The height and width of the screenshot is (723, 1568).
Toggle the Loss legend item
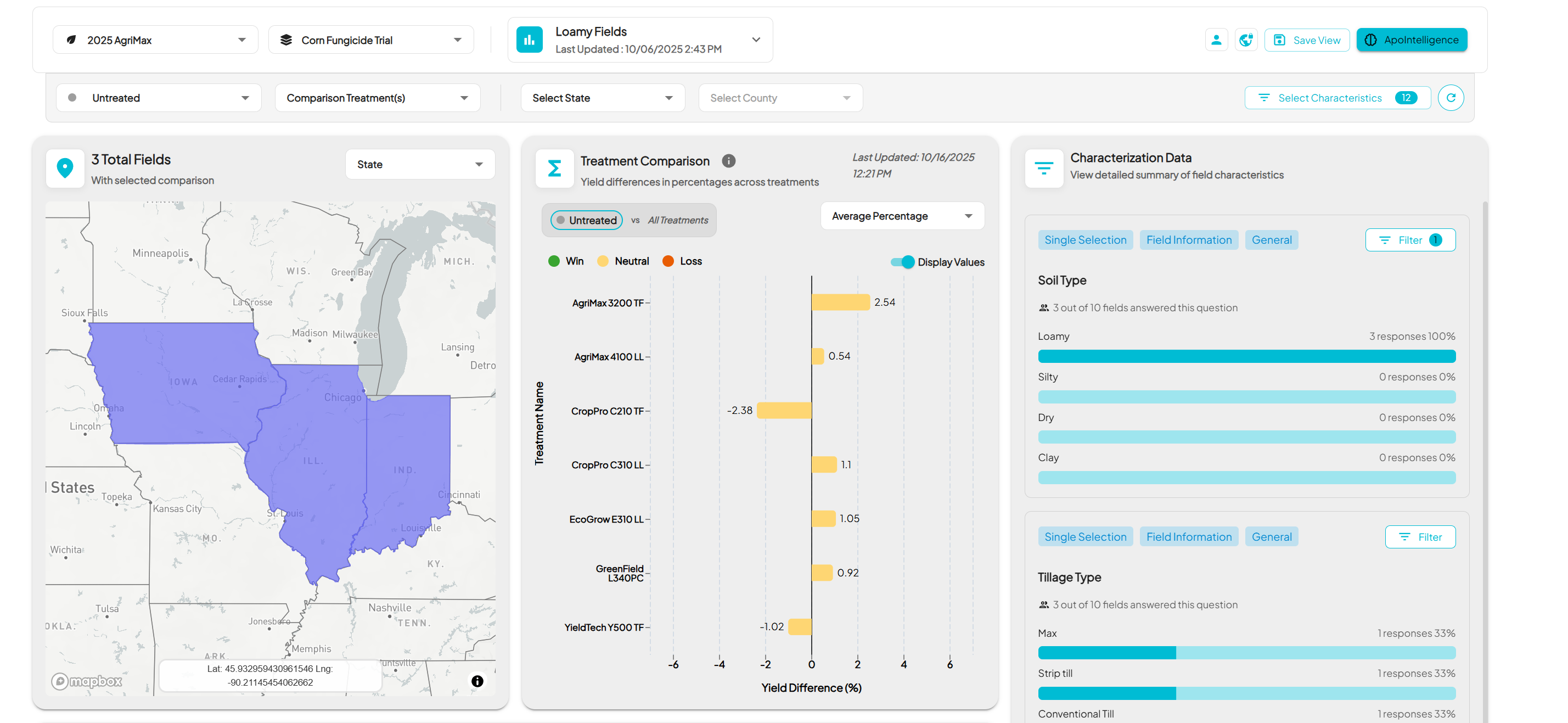point(682,261)
